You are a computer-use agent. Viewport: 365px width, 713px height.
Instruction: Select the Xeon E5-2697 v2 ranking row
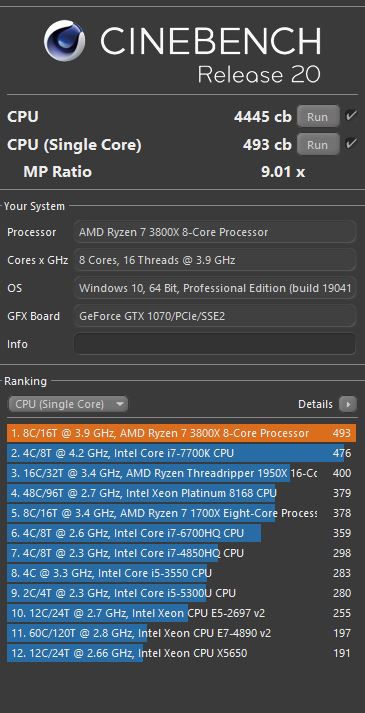pos(181,613)
